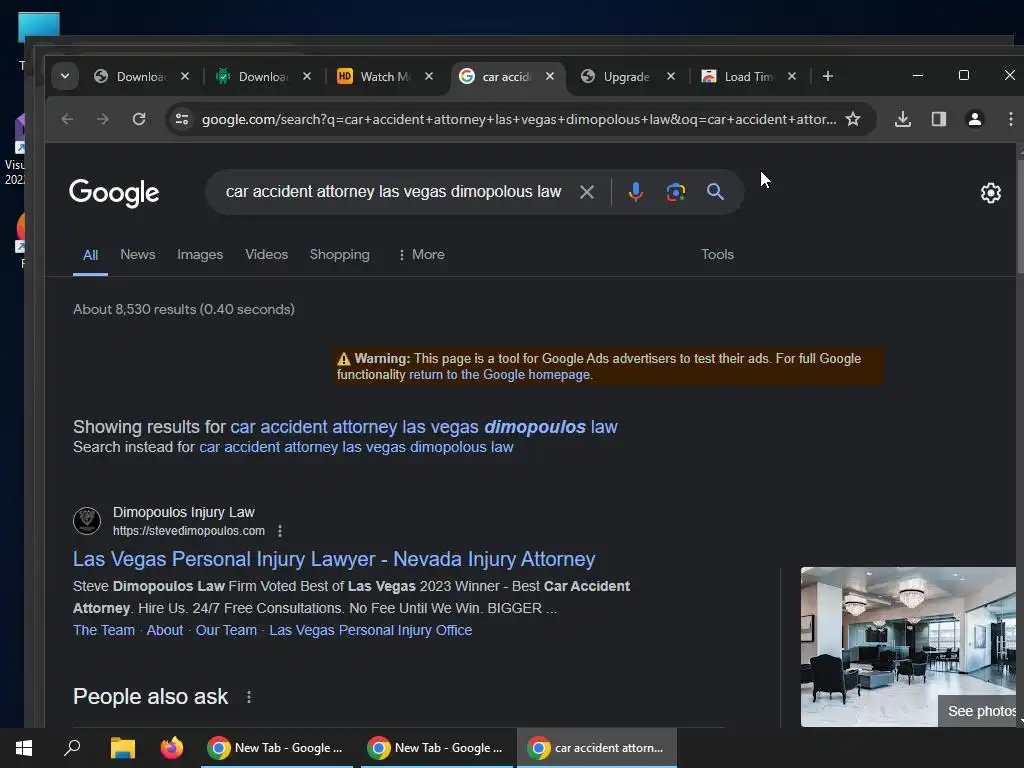The image size is (1024, 768).
Task: Search by image with Google Lens icon
Action: pyautogui.click(x=675, y=192)
